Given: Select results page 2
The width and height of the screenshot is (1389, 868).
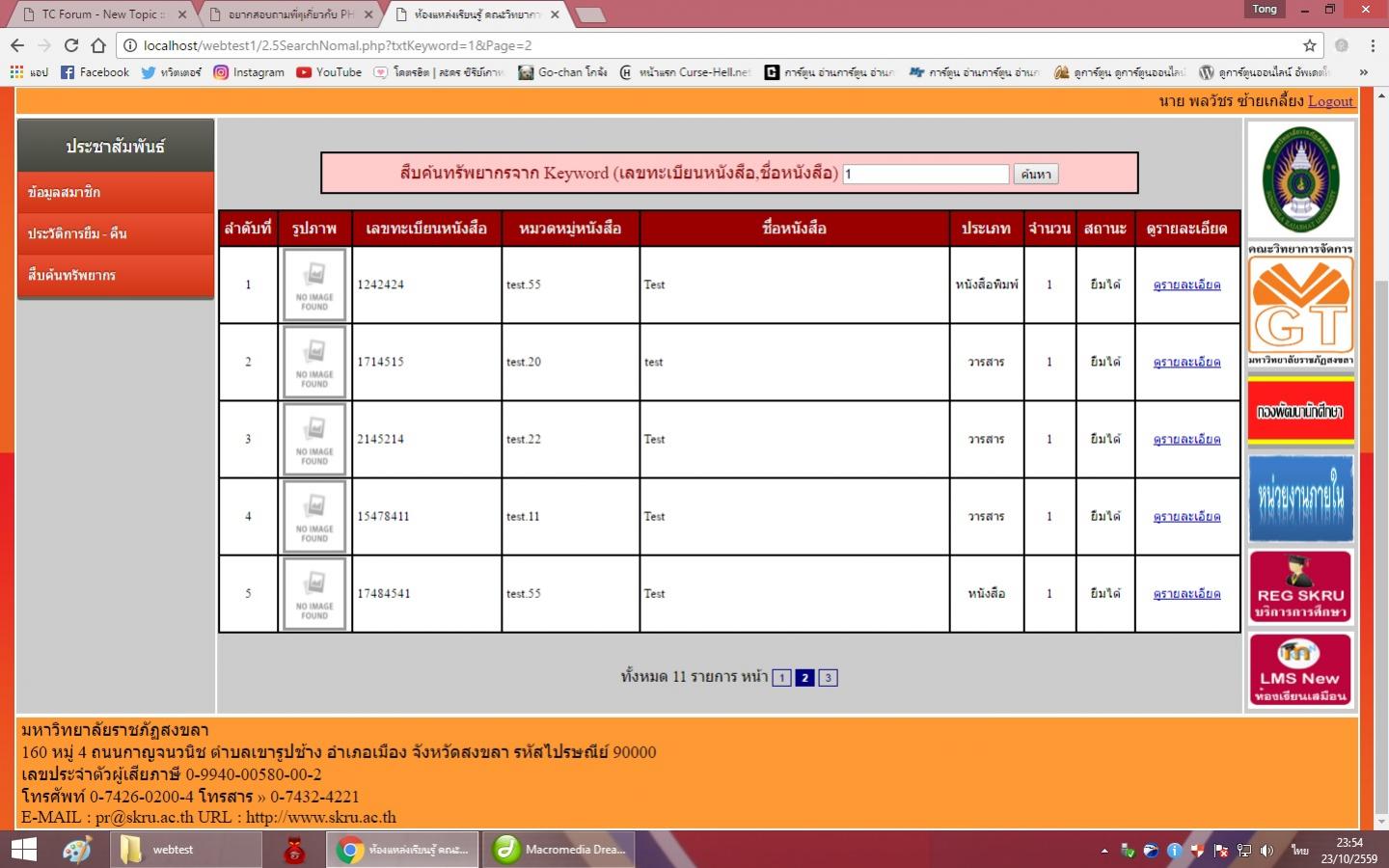Looking at the screenshot, I should (804, 678).
